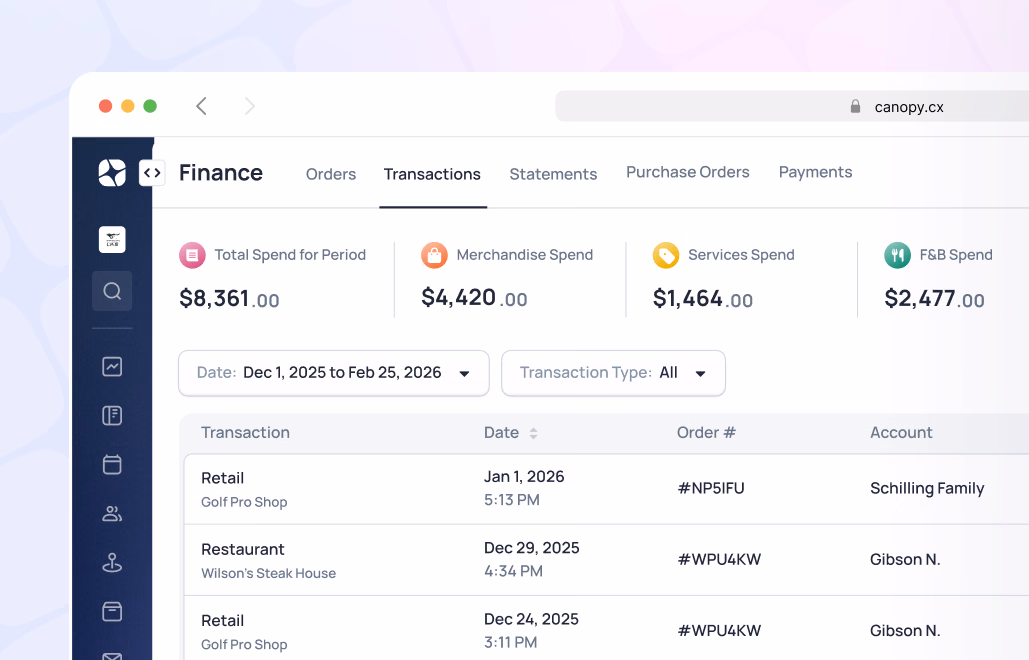This screenshot has width=1029, height=660.
Task: Open the Retail transaction dated Jan 1, 2026
Action: [x=606, y=489]
